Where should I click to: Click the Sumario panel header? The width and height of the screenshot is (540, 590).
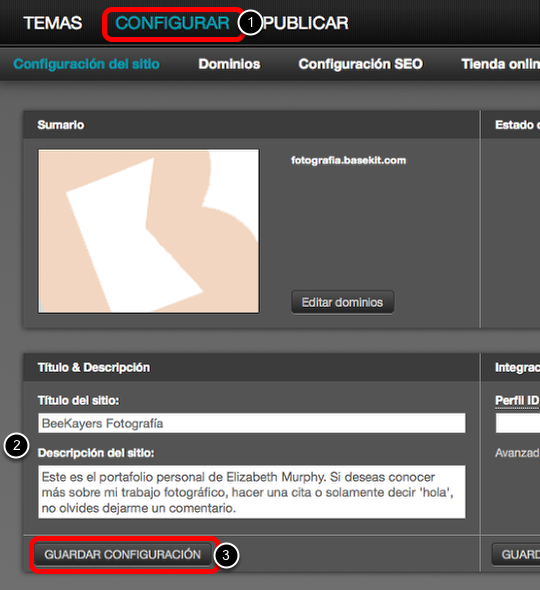point(252,125)
